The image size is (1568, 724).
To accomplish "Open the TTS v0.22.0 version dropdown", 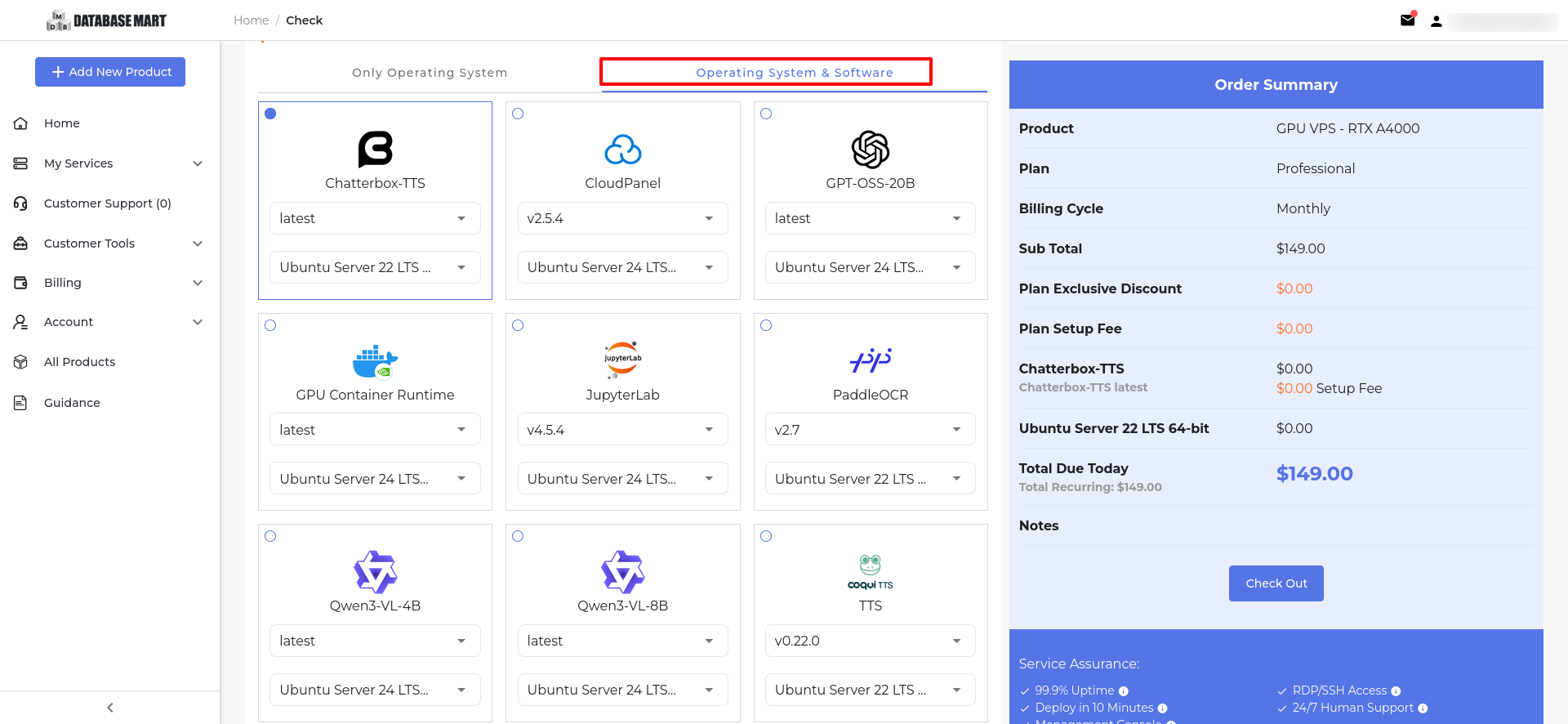I will [871, 641].
